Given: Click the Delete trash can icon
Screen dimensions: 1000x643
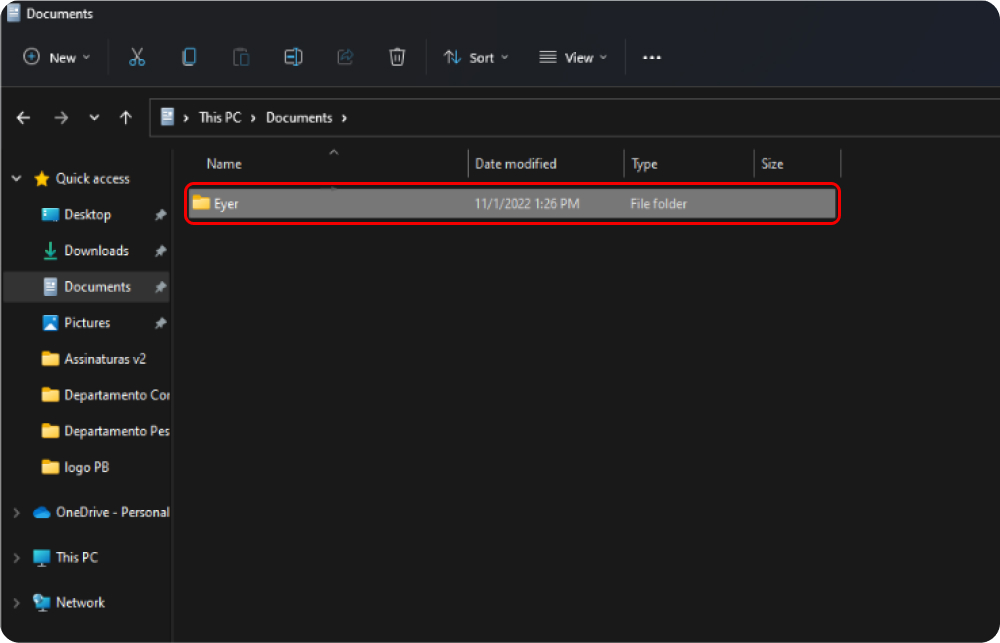Looking at the screenshot, I should [x=397, y=57].
